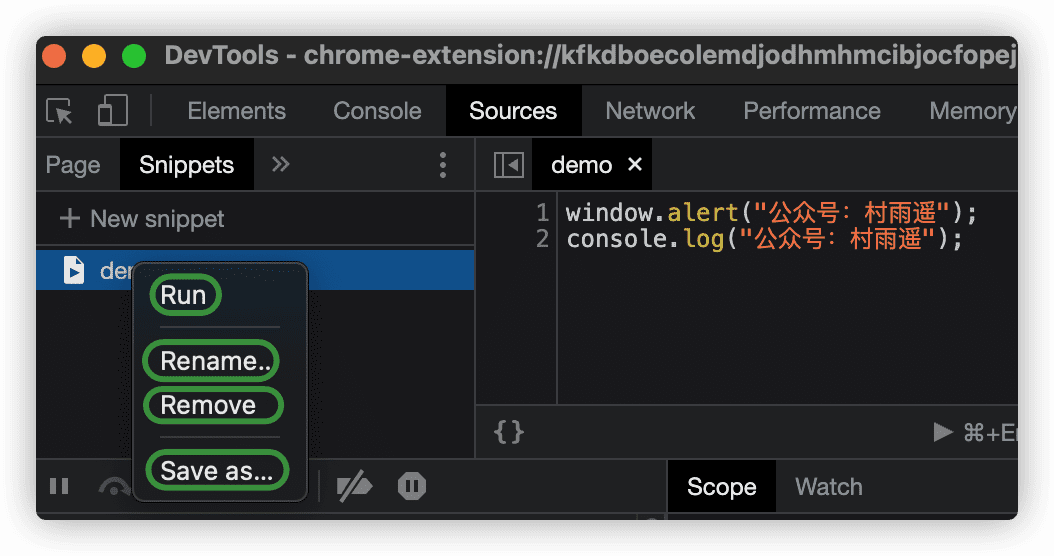Activate the inspect element picker icon
This screenshot has width=1054, height=556.
click(x=60, y=111)
